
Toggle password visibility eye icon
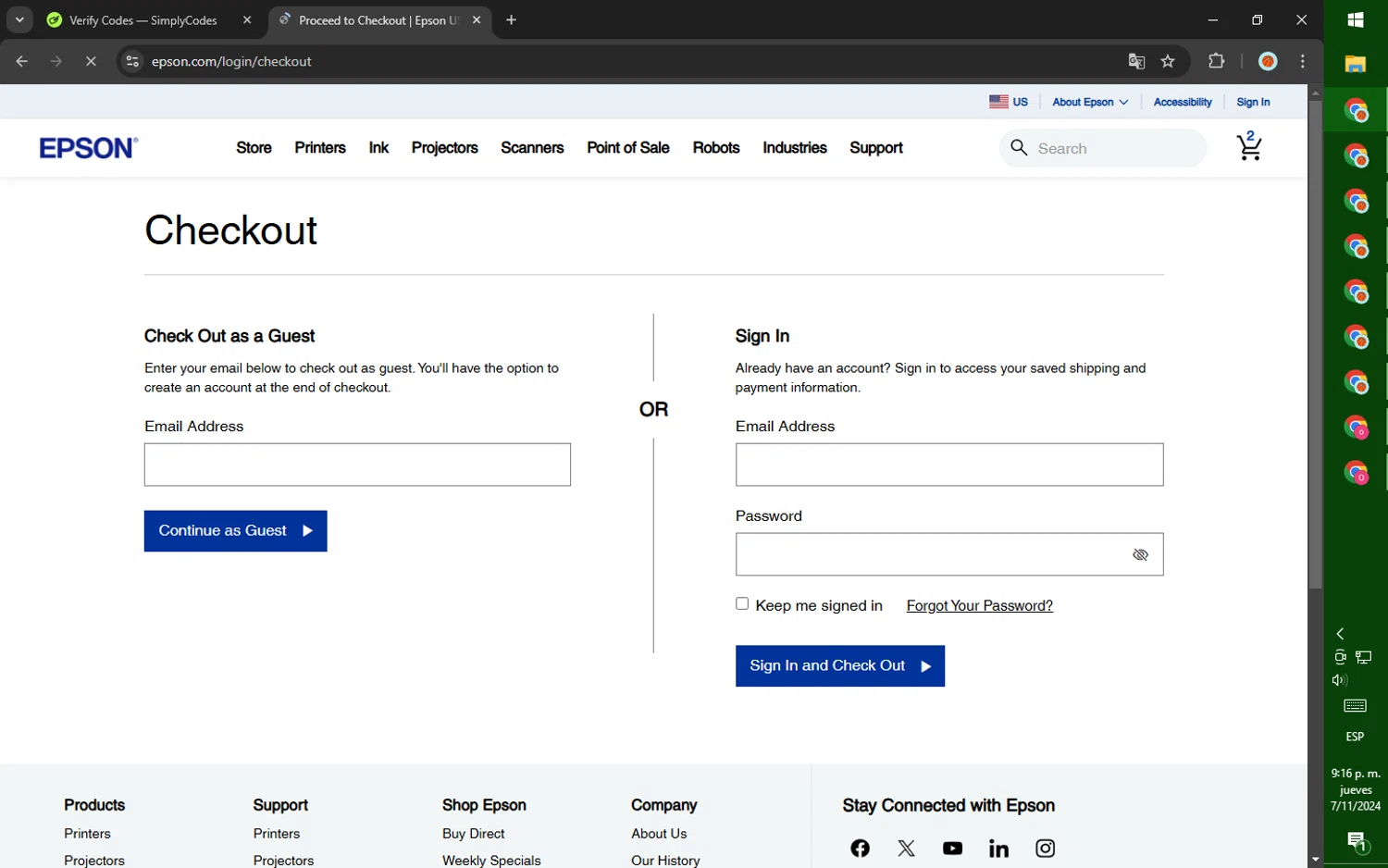(1140, 554)
